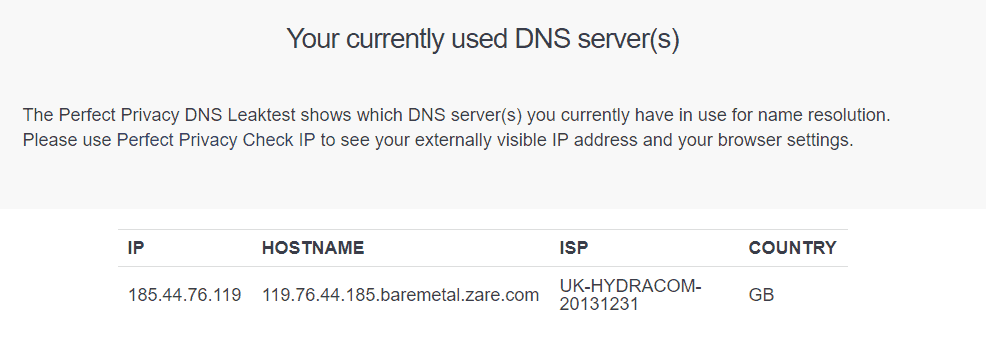Click the word 'currently' in the page heading
986x363 pixels.
point(396,40)
